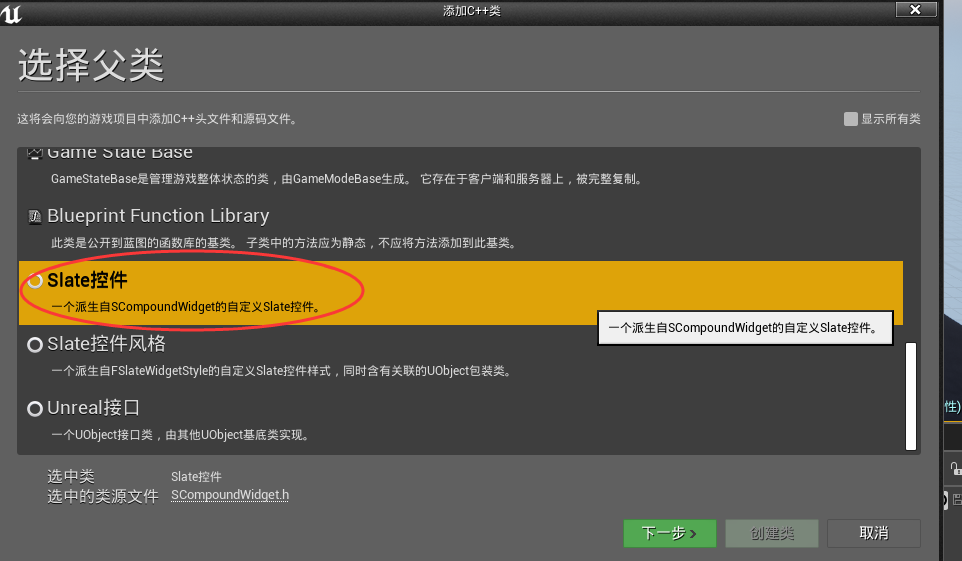Toggle the 显示所有类 checkbox

pyautogui.click(x=850, y=119)
